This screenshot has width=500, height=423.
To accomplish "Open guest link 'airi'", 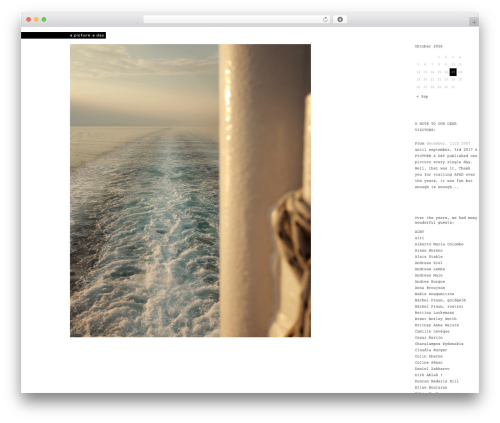I will (x=419, y=238).
